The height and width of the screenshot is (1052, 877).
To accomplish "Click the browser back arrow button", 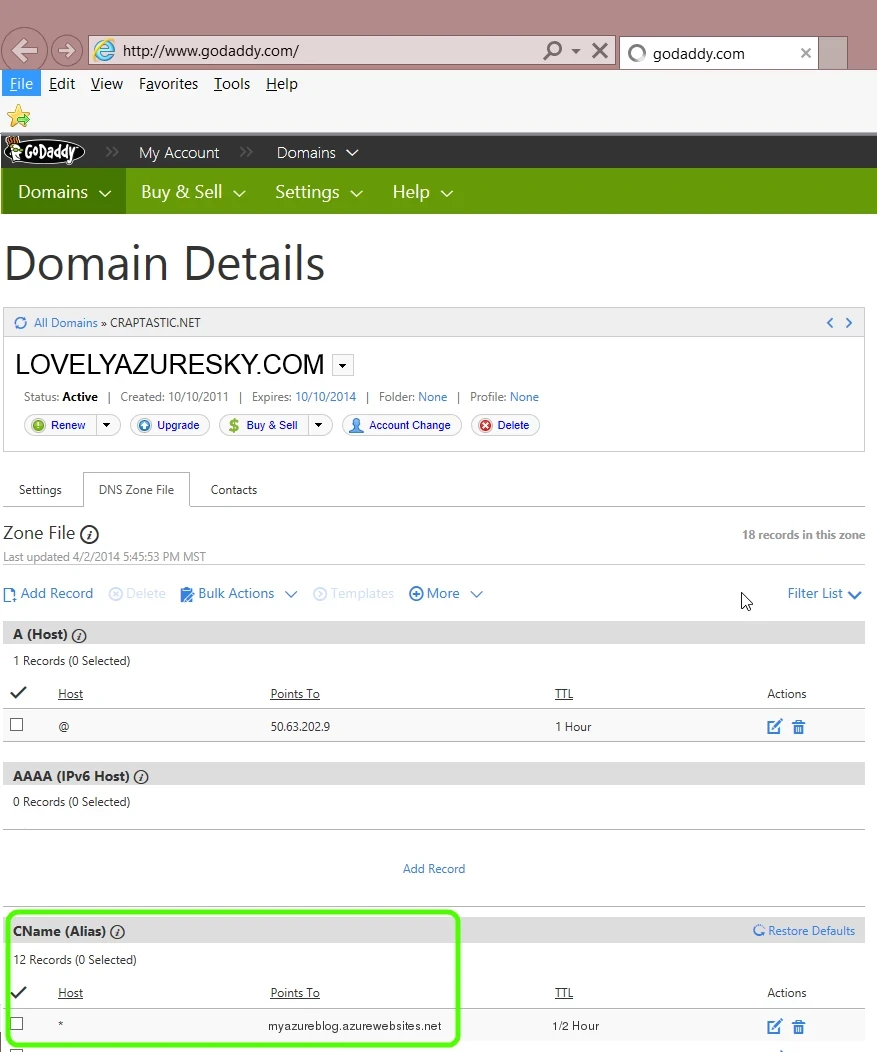I will [x=25, y=51].
